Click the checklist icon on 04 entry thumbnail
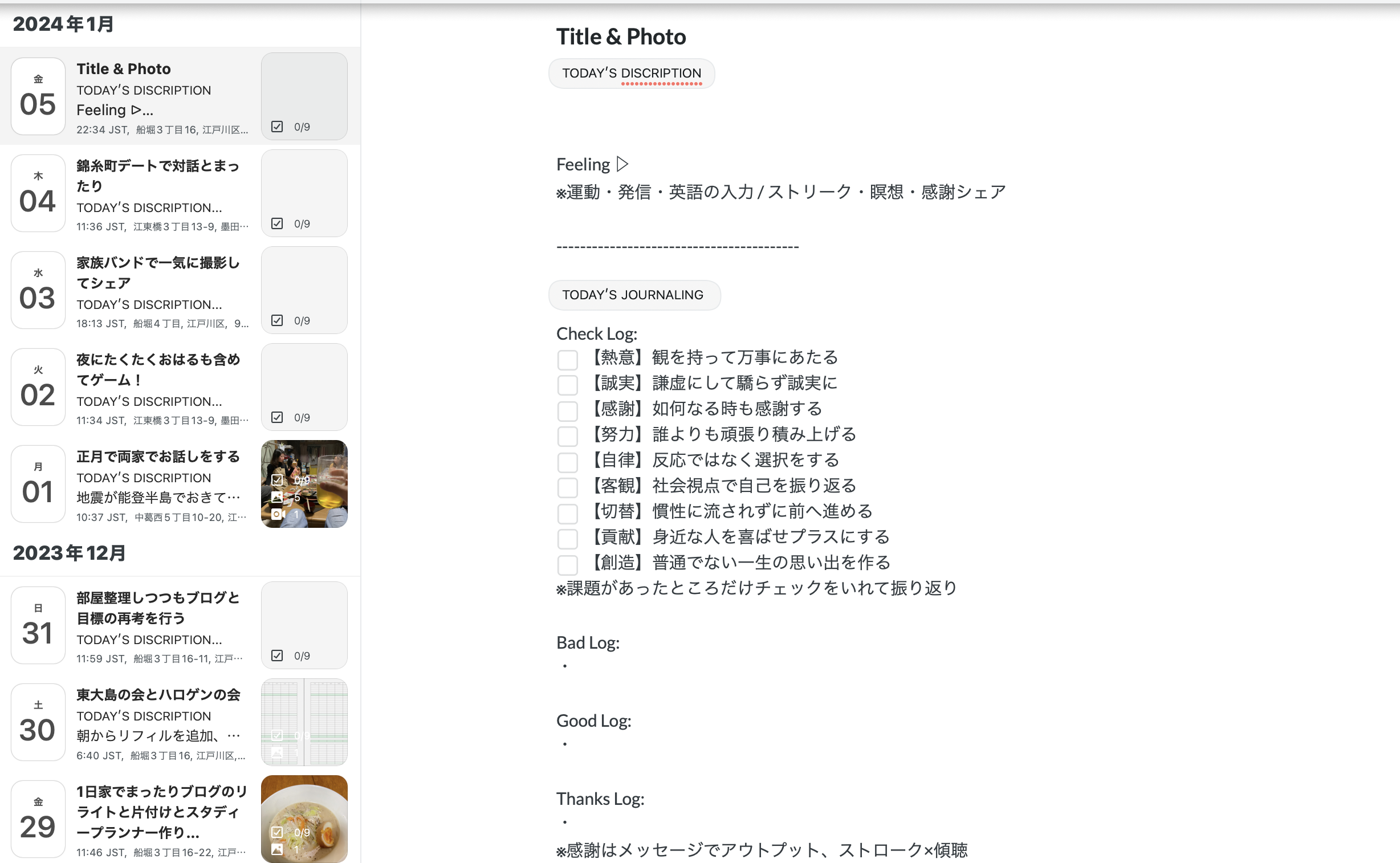Screen dimensions: 1400x863 pos(277,224)
